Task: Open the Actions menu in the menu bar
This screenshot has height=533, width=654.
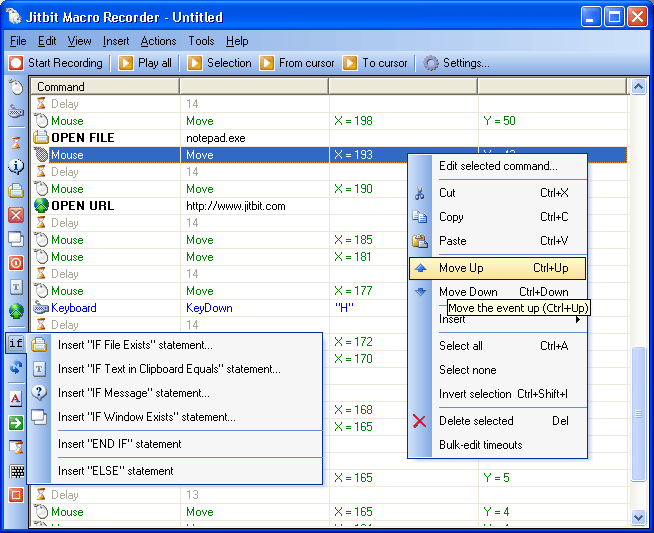Action: pyautogui.click(x=158, y=41)
